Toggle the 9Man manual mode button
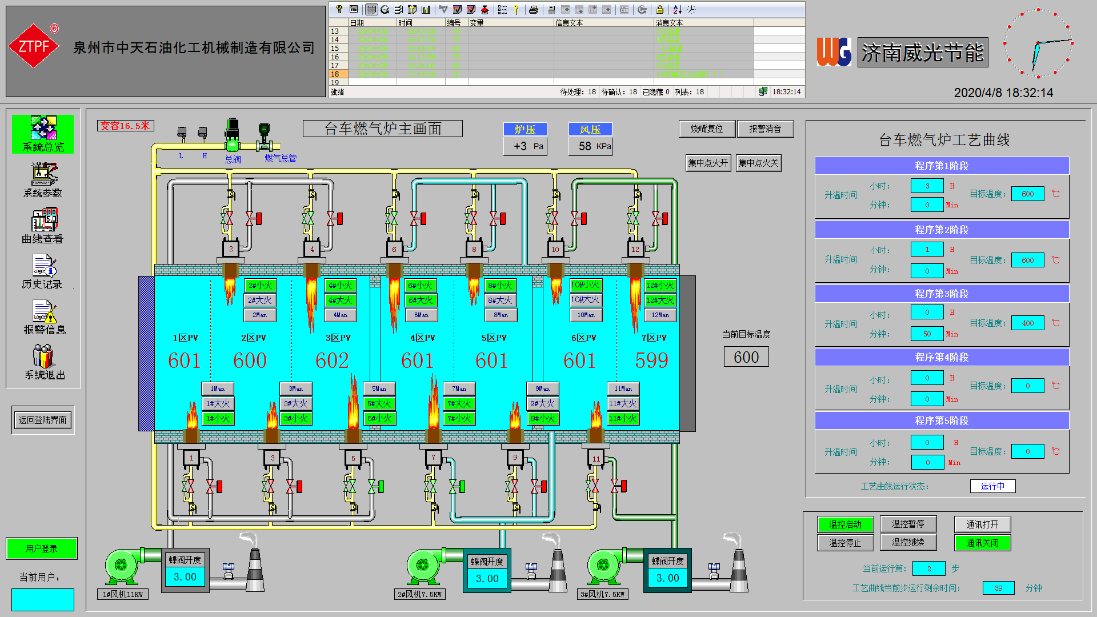This screenshot has width=1097, height=617. (542, 388)
